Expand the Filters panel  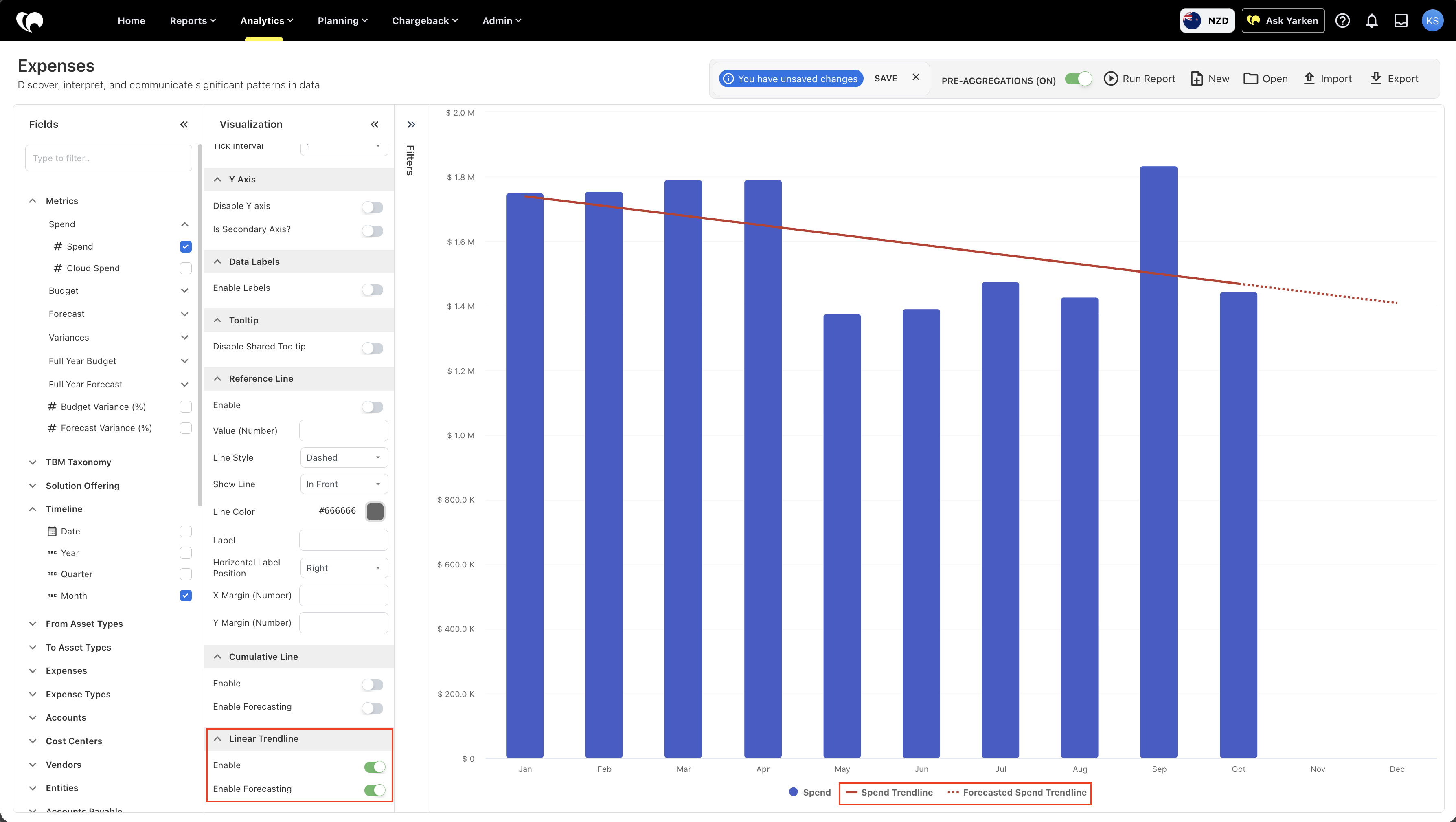pos(412,124)
